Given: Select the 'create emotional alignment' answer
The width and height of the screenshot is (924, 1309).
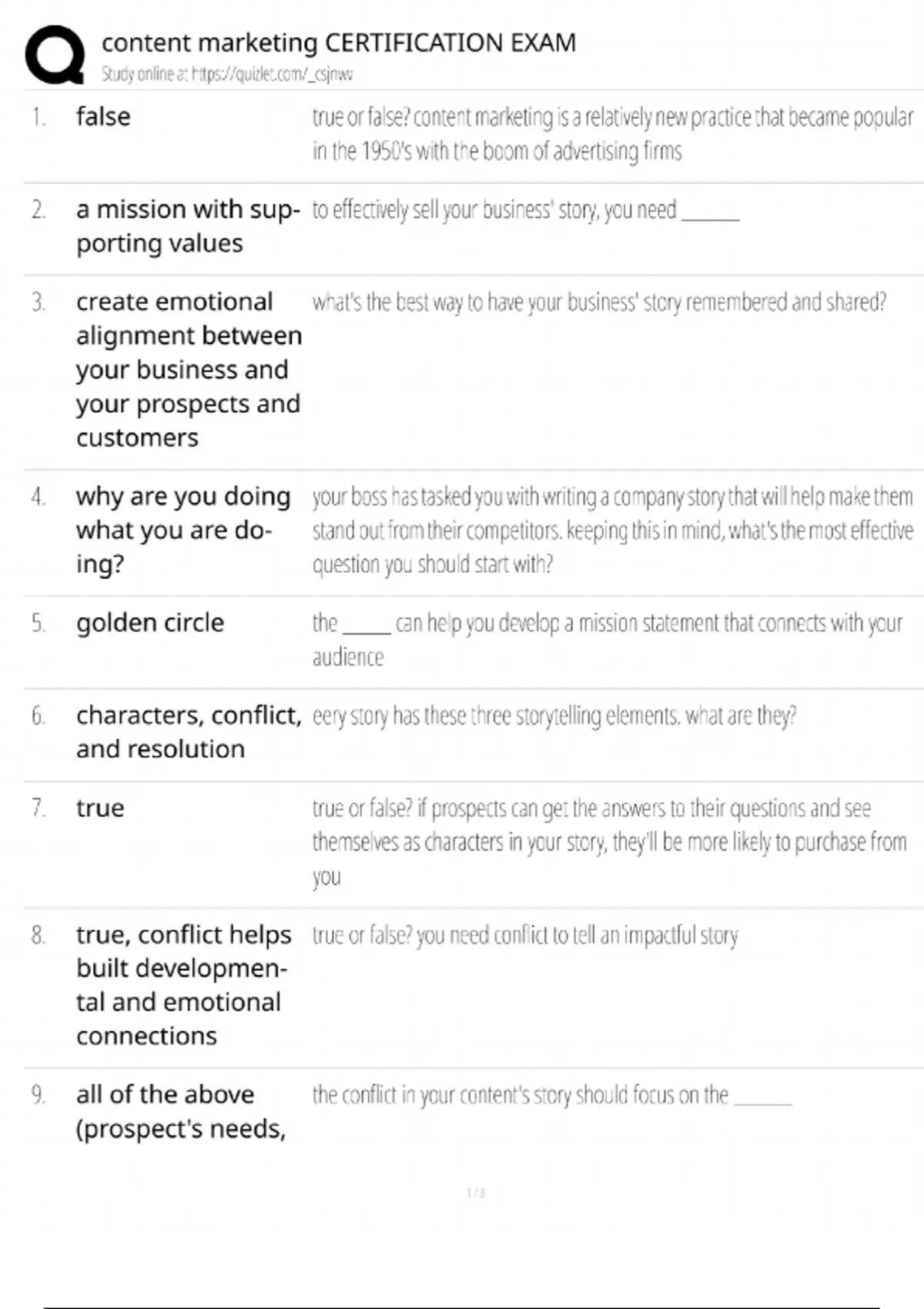Looking at the screenshot, I should [188, 370].
